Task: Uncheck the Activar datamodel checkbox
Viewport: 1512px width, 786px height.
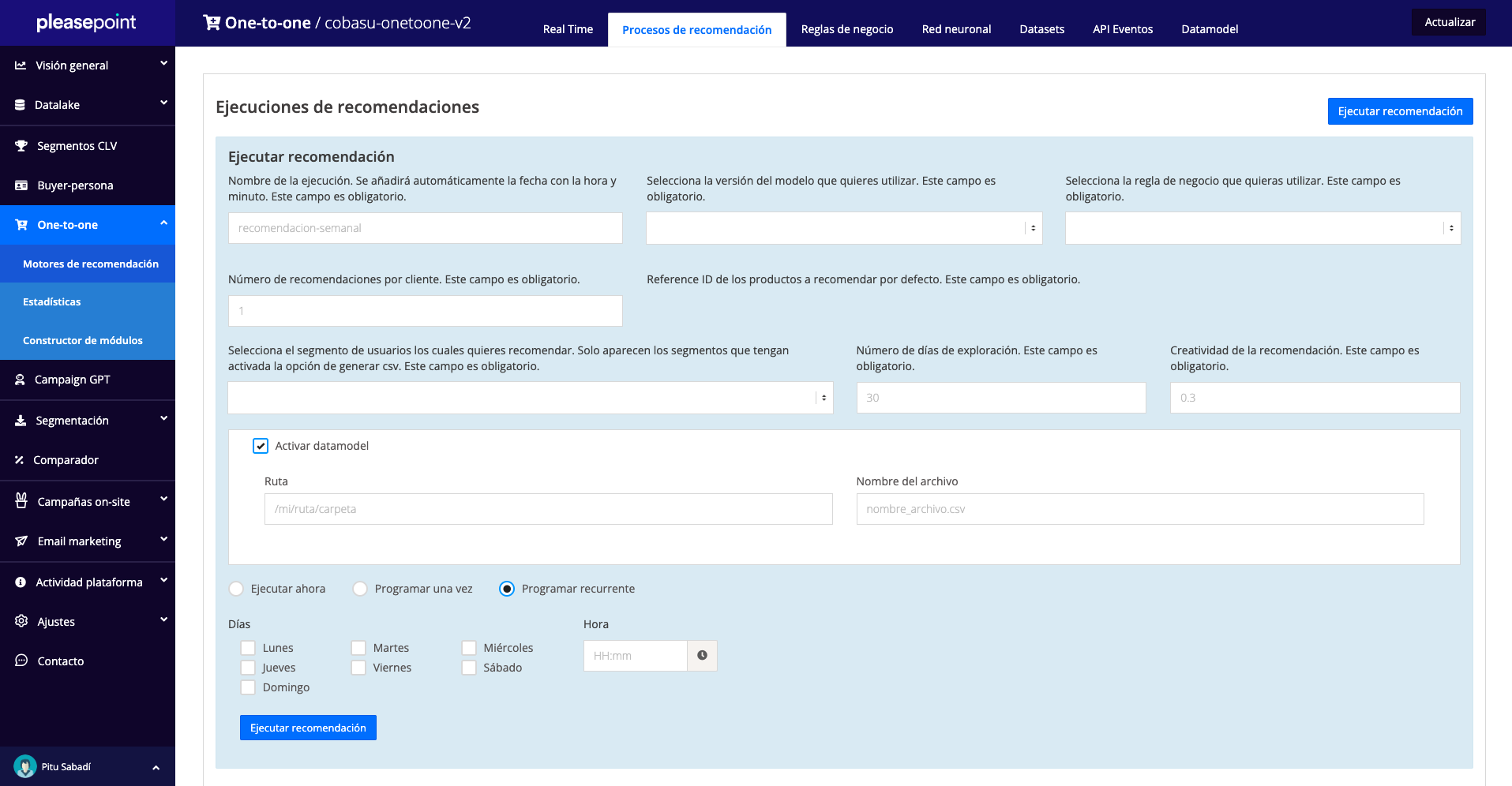Action: [x=261, y=446]
